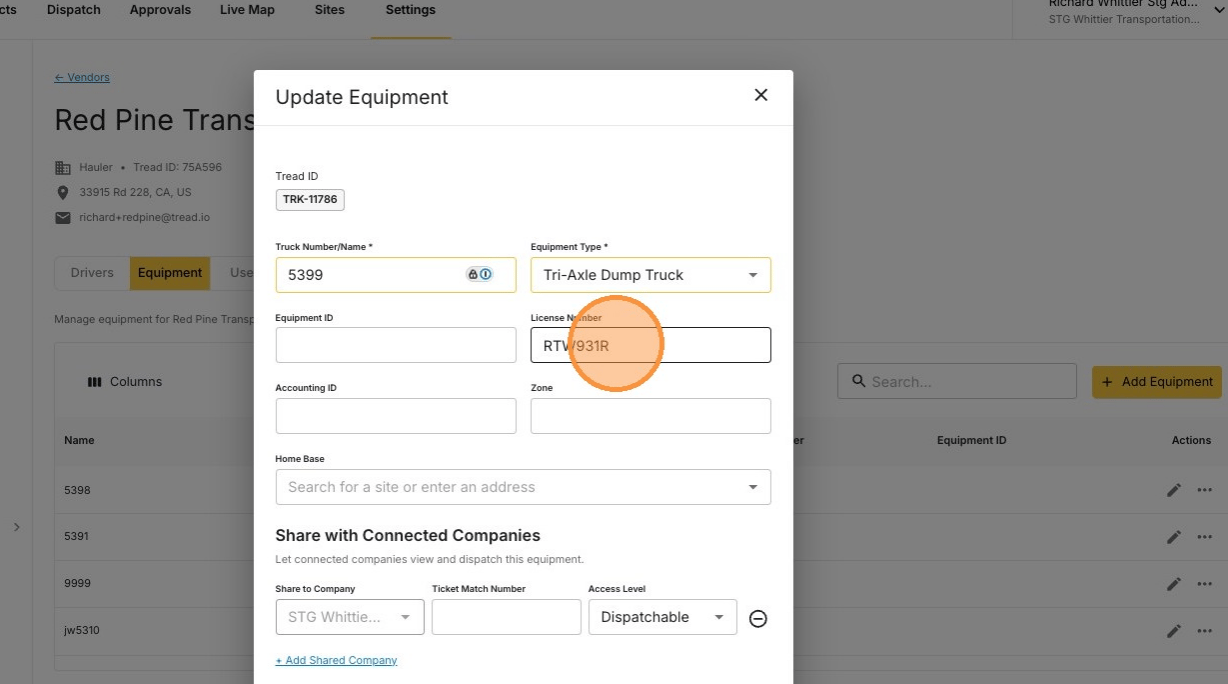Click the 33915 Rd 228, CA, US address
This screenshot has height=684, width=1228.
[135, 192]
